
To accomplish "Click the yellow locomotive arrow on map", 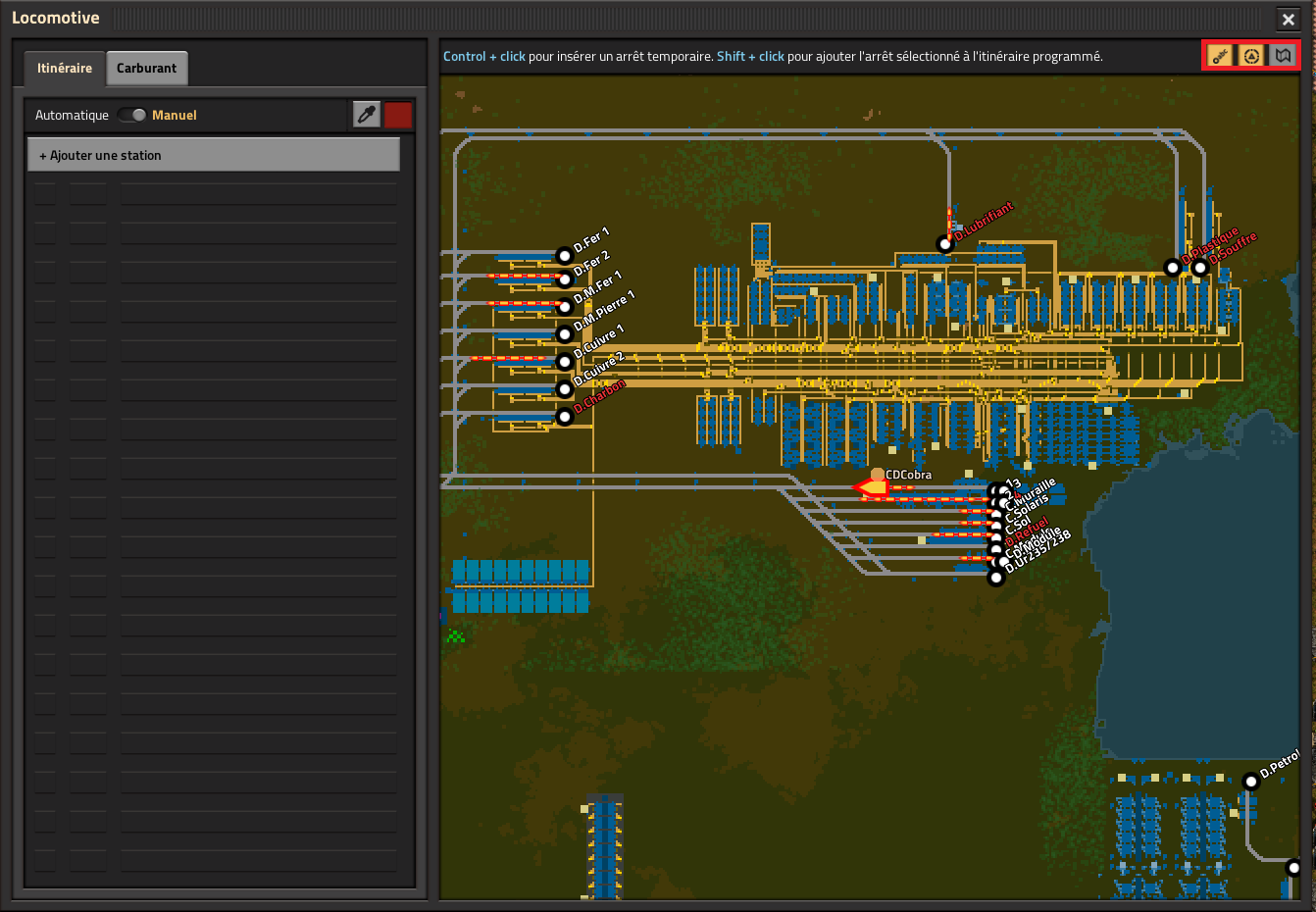I will pos(871,487).
